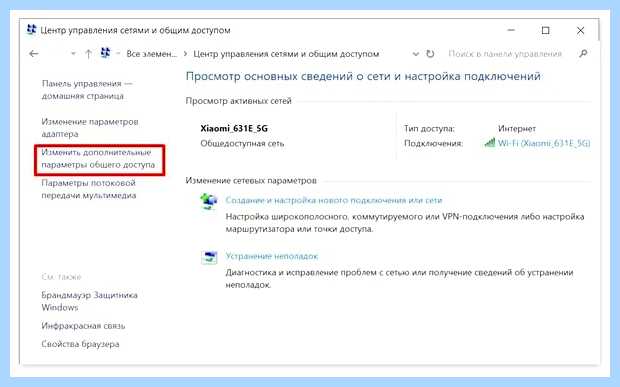Open 'Брандмауэр Защитника Windows' link
The width and height of the screenshot is (620, 387).
[89, 301]
